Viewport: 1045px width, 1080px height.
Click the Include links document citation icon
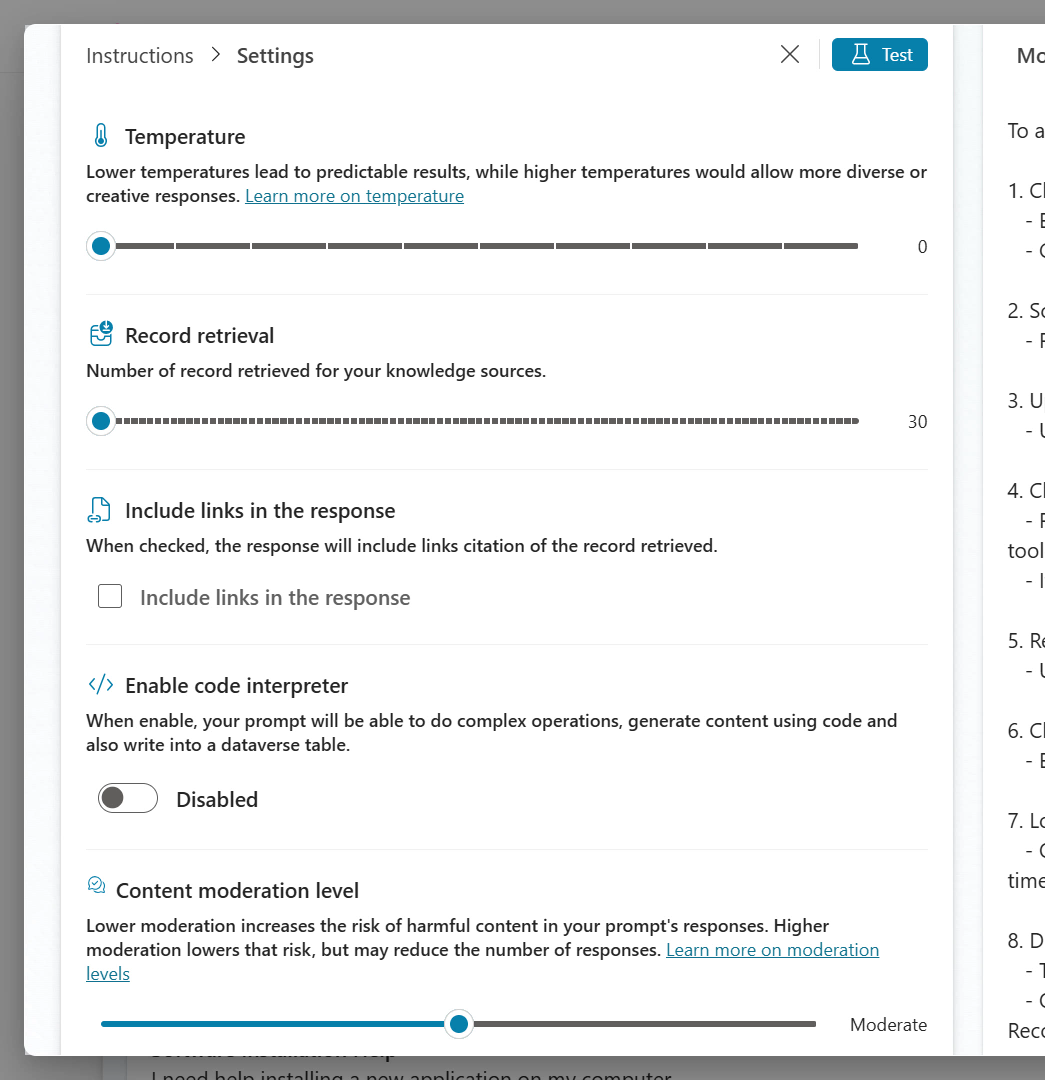[x=98, y=510]
